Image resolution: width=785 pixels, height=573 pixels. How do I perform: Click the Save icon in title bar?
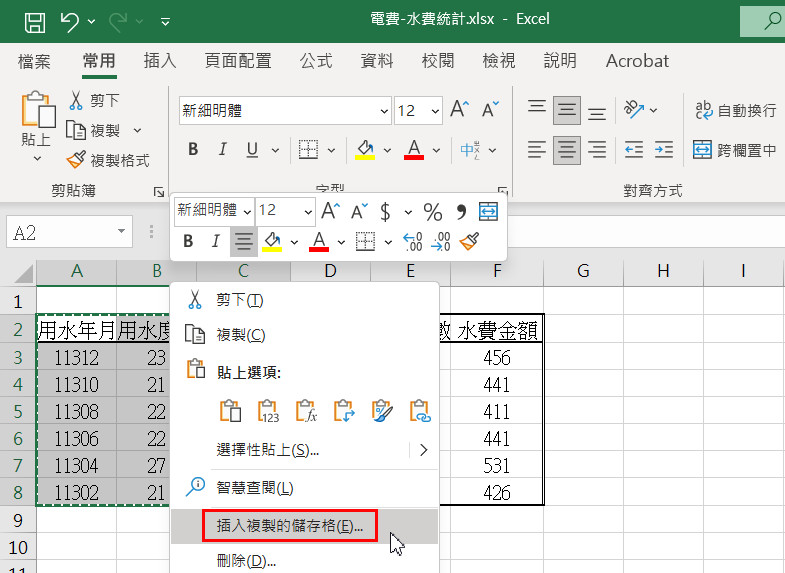pos(33,20)
